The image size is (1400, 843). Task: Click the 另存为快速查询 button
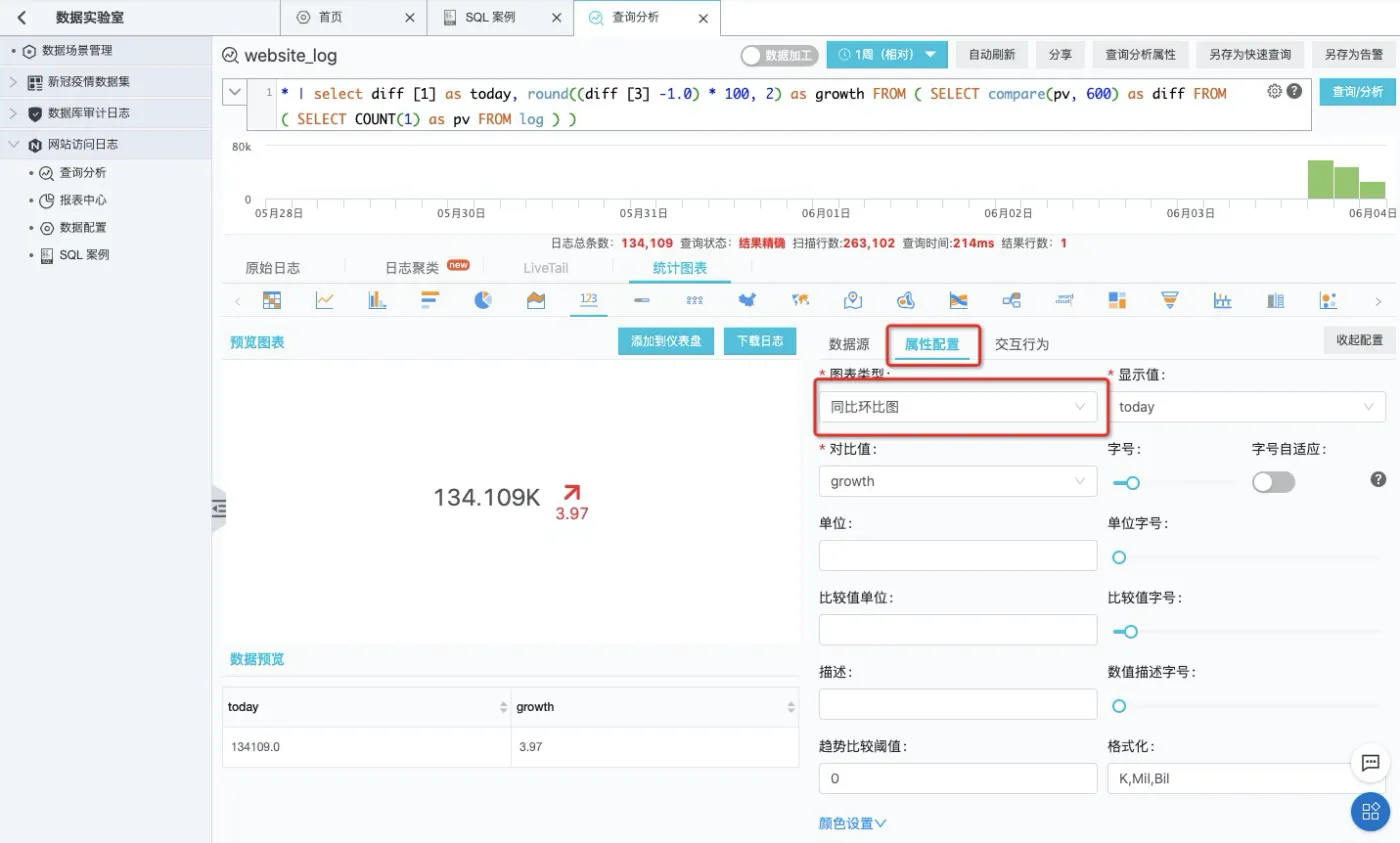1249,55
